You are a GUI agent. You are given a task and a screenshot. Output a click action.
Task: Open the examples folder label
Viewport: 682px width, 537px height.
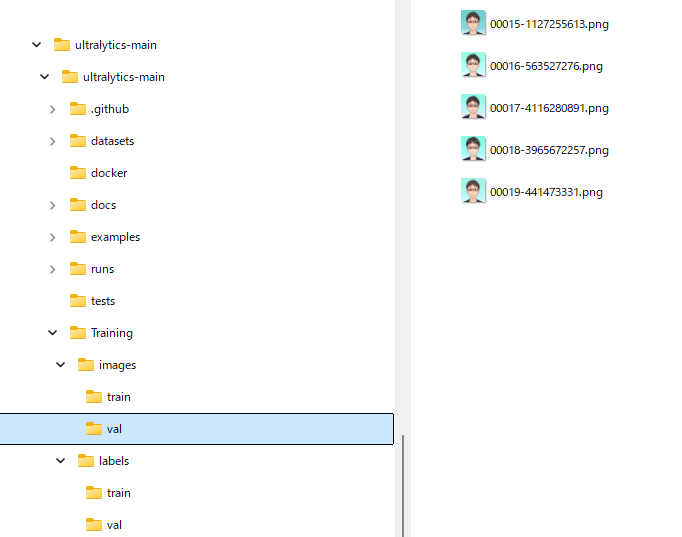[116, 237]
